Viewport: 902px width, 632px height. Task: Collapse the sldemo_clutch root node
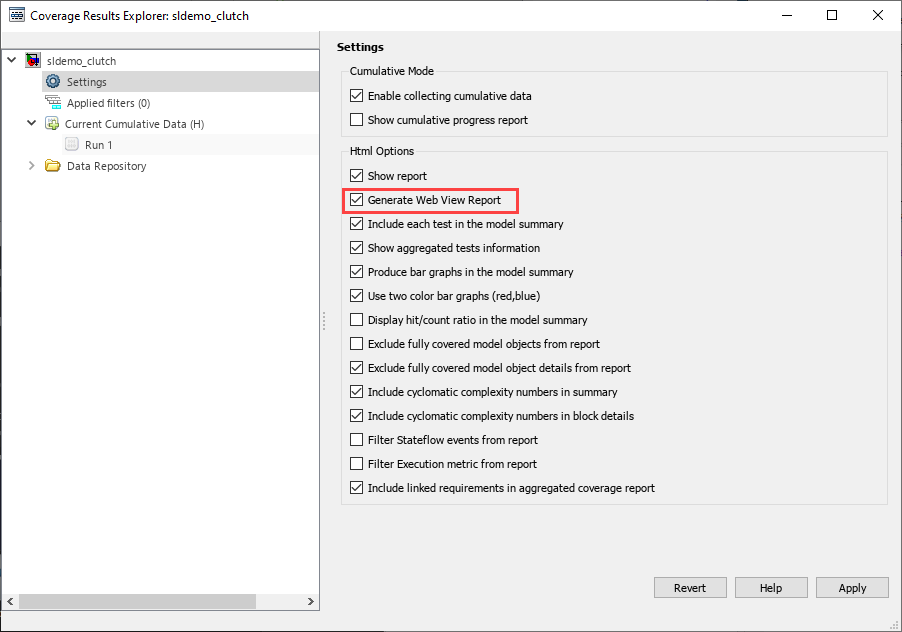click(x=12, y=61)
